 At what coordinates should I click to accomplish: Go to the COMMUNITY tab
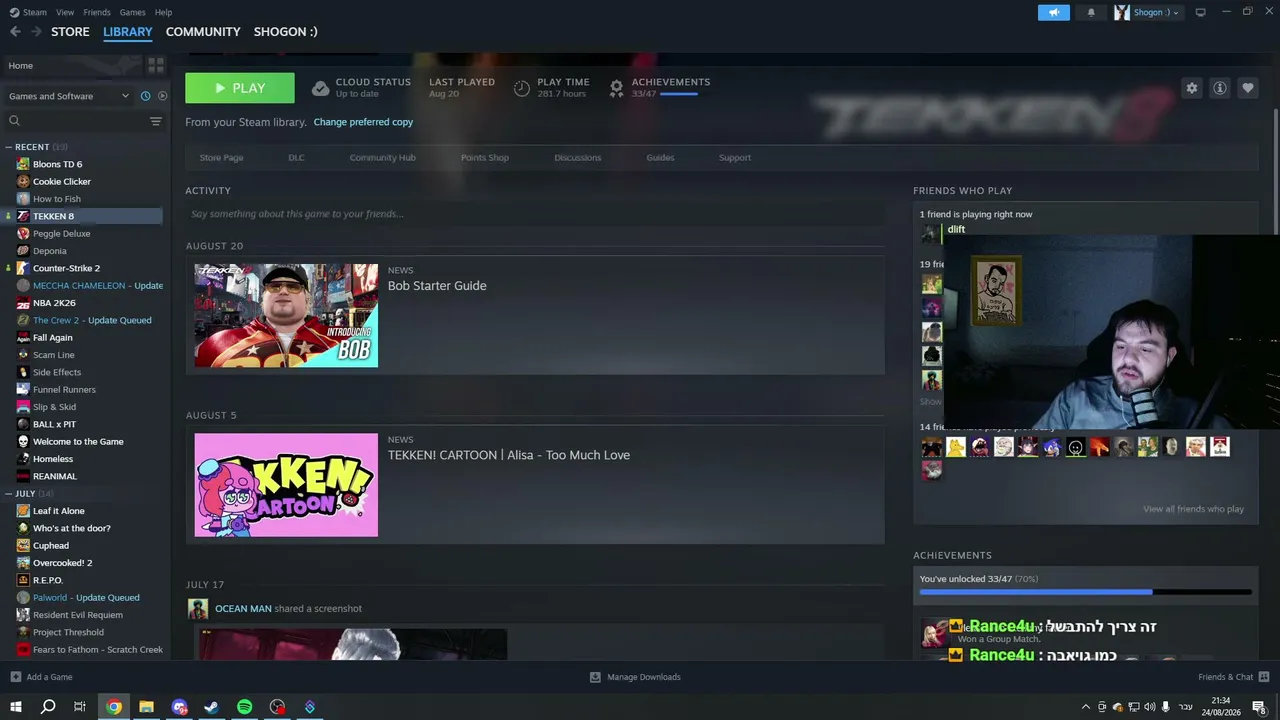203,32
